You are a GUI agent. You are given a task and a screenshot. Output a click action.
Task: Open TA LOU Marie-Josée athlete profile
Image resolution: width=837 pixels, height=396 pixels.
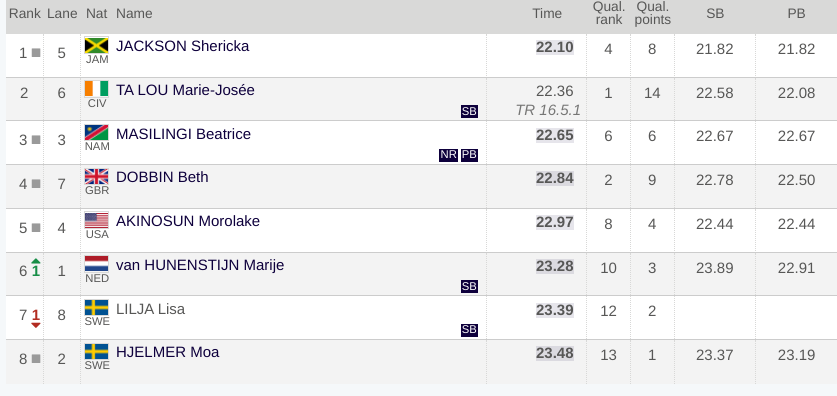tap(185, 90)
